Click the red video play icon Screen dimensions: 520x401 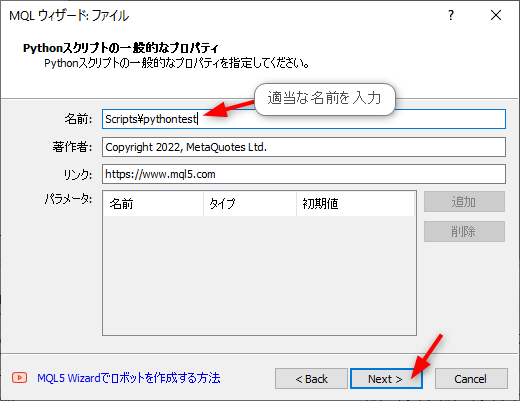tap(20, 378)
